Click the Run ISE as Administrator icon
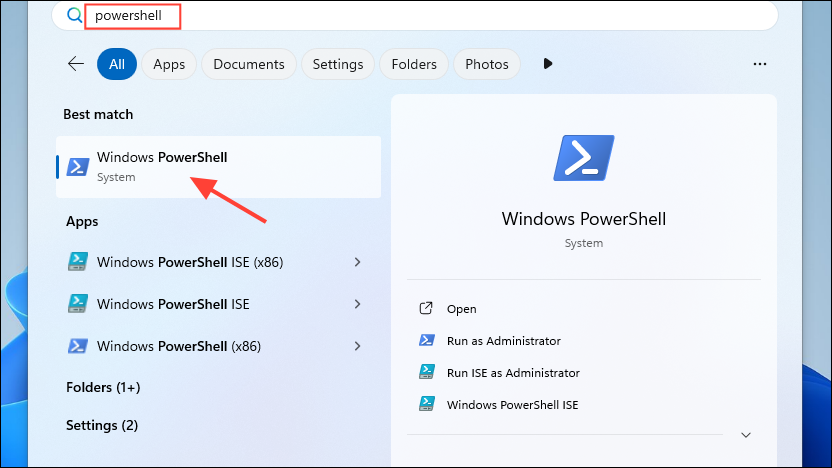Screen dimensions: 832x468 pos(427,372)
